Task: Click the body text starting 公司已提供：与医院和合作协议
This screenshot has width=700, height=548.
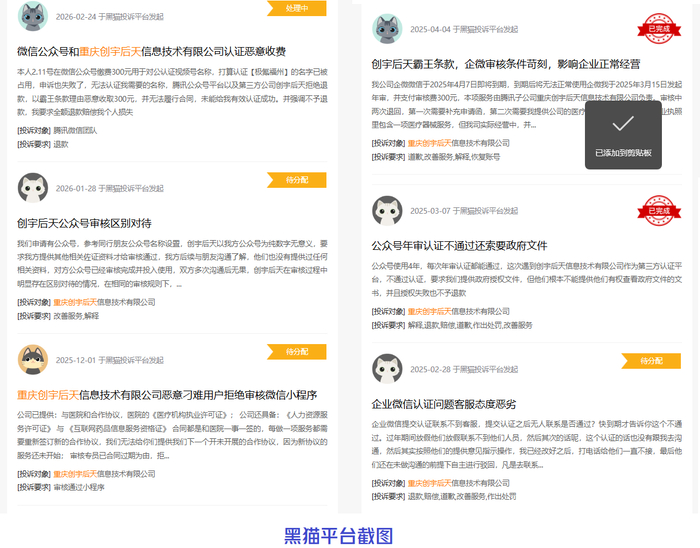Action: 172,435
